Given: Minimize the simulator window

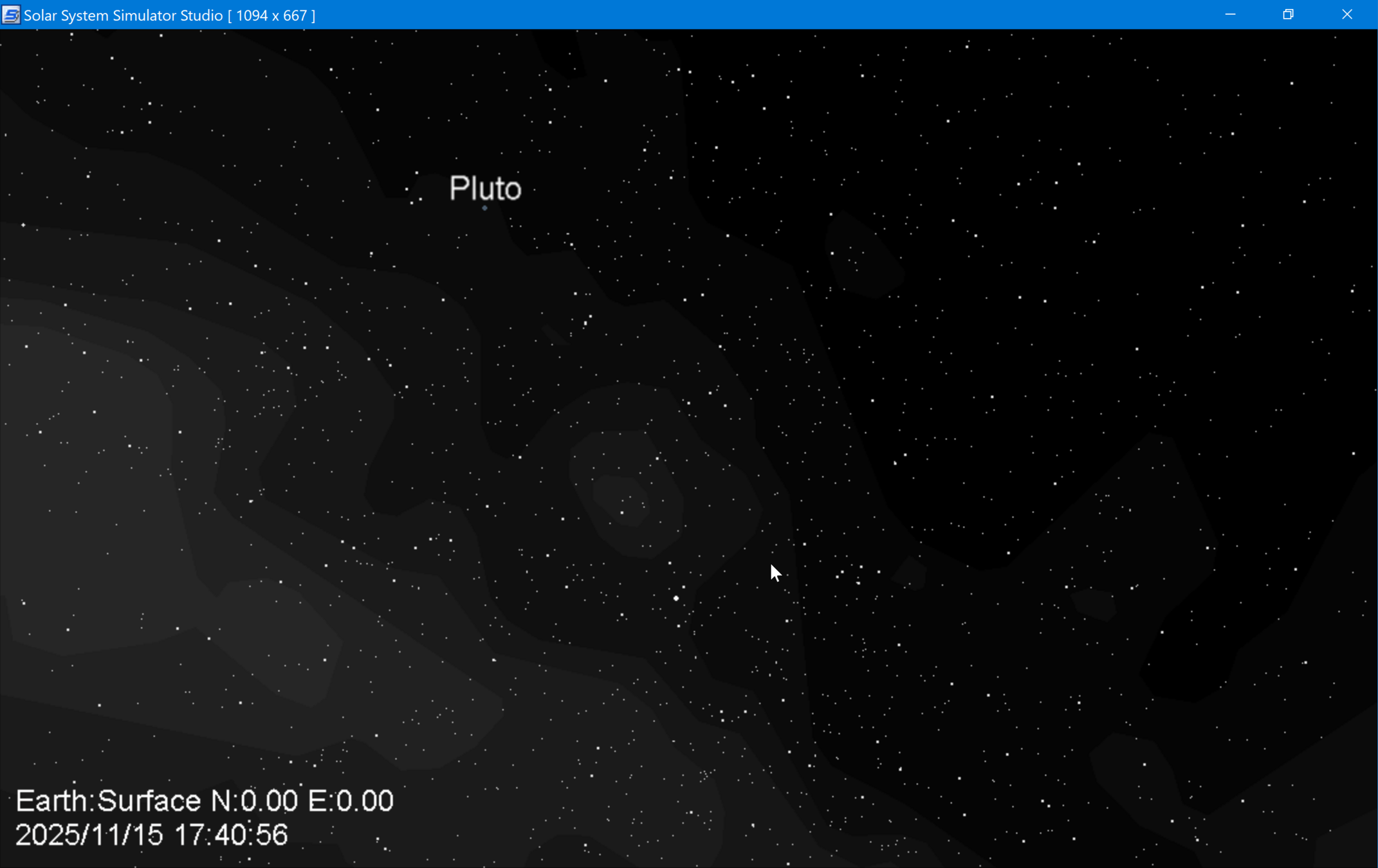Looking at the screenshot, I should (x=1230, y=15).
